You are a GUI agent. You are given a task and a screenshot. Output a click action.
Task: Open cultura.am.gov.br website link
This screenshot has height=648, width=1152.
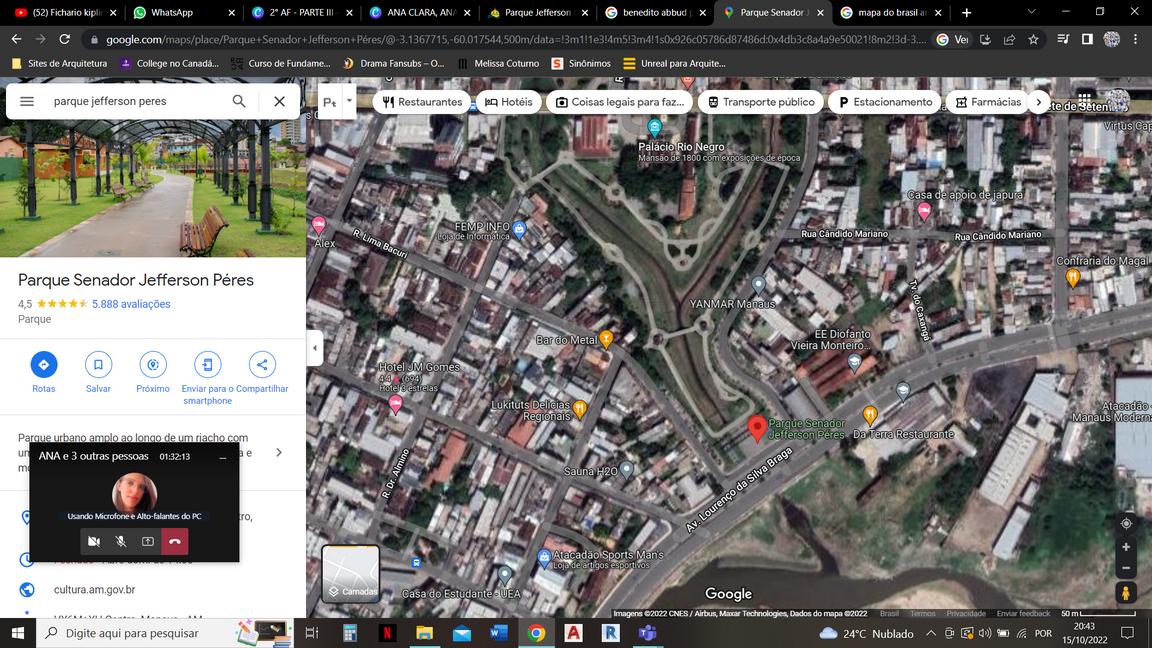[94, 589]
